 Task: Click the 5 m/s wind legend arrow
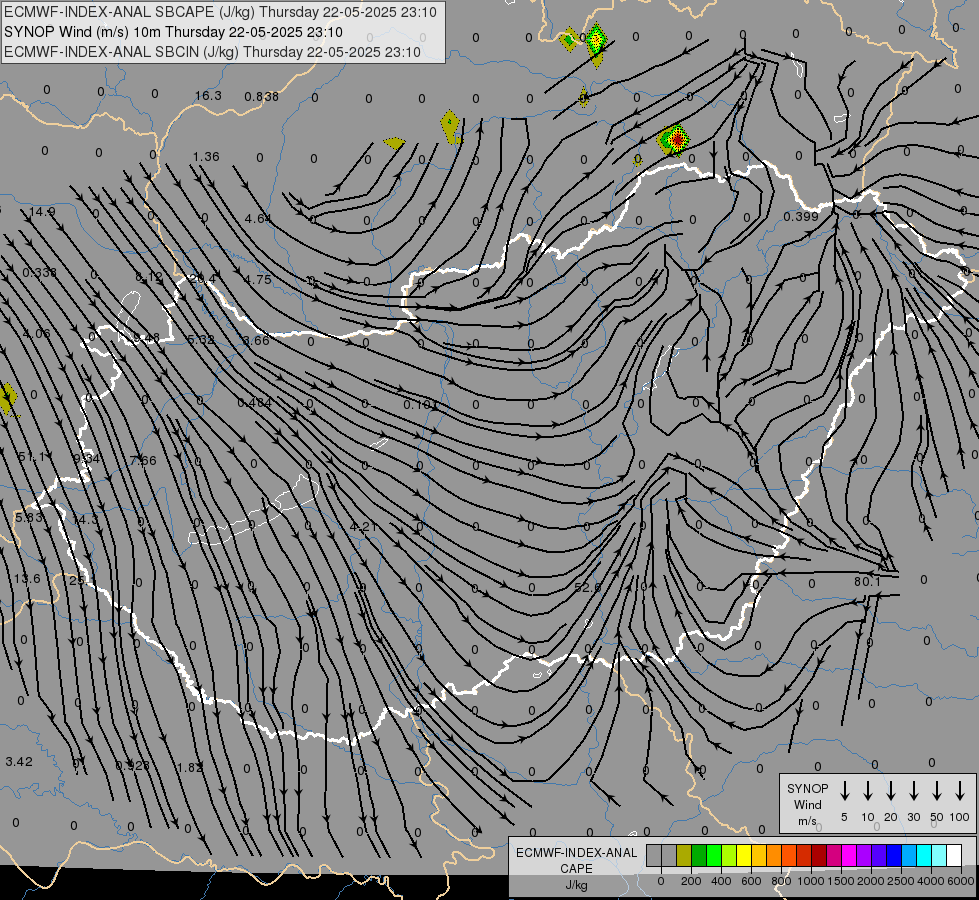(x=844, y=791)
